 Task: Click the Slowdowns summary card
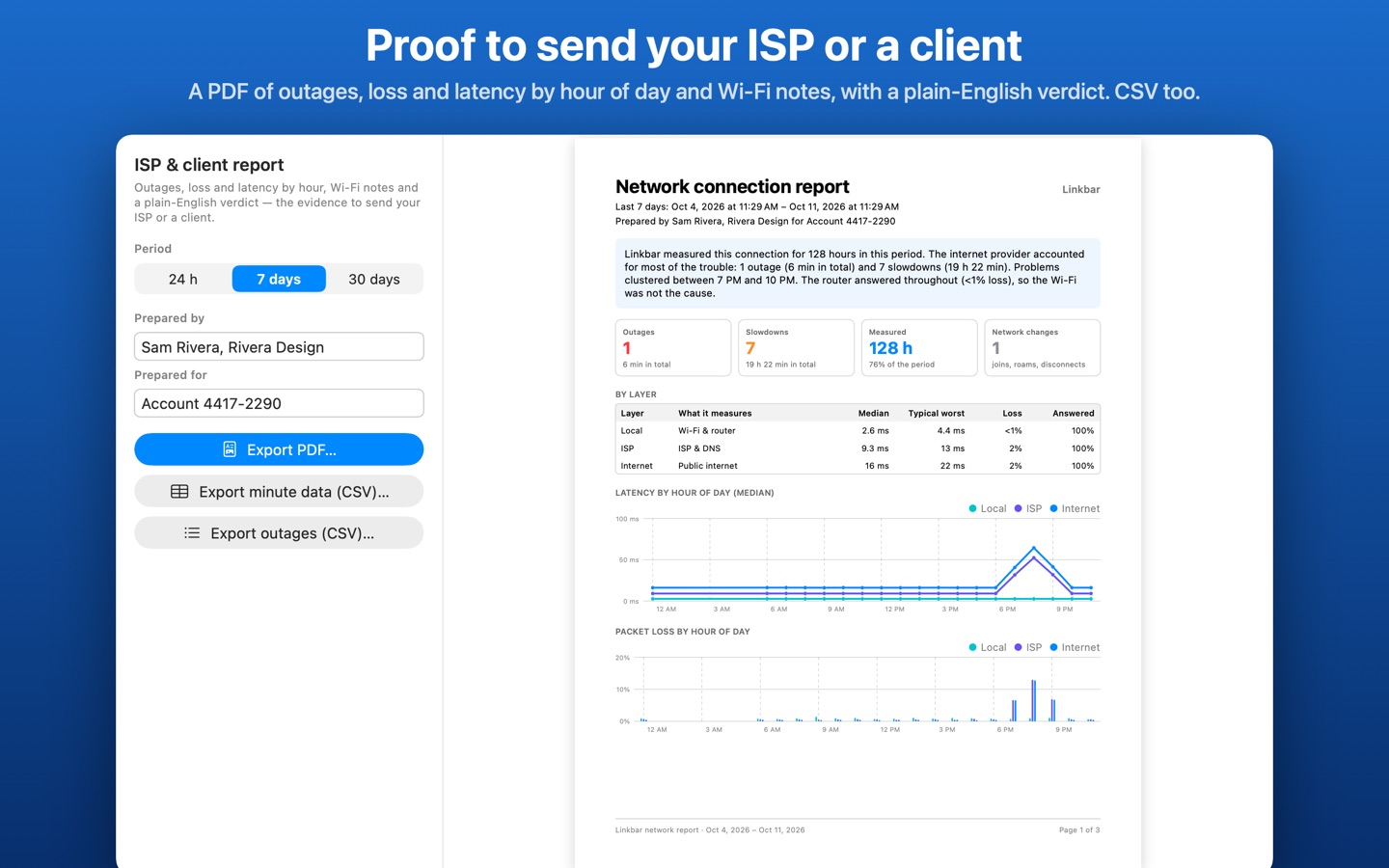(796, 347)
